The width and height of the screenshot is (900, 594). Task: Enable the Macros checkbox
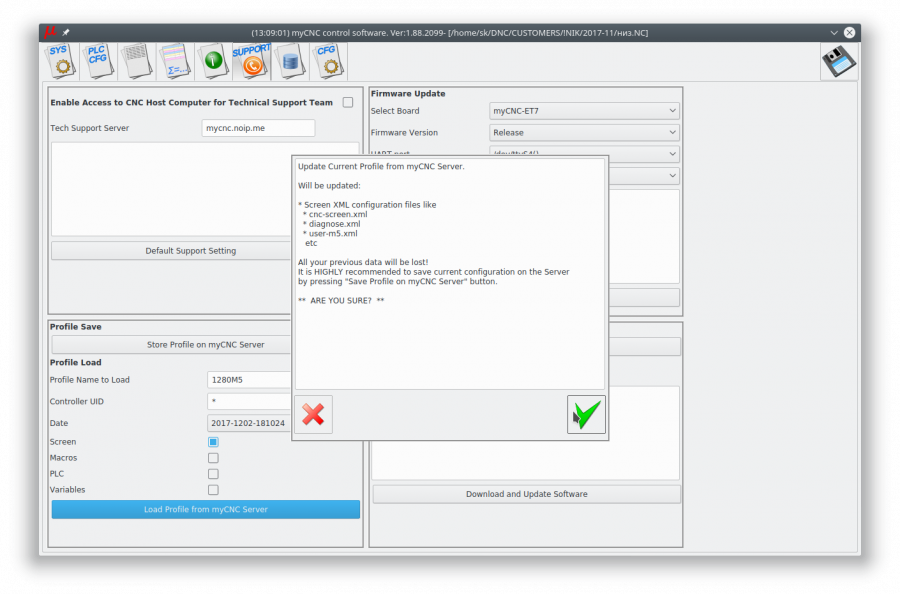click(x=213, y=458)
